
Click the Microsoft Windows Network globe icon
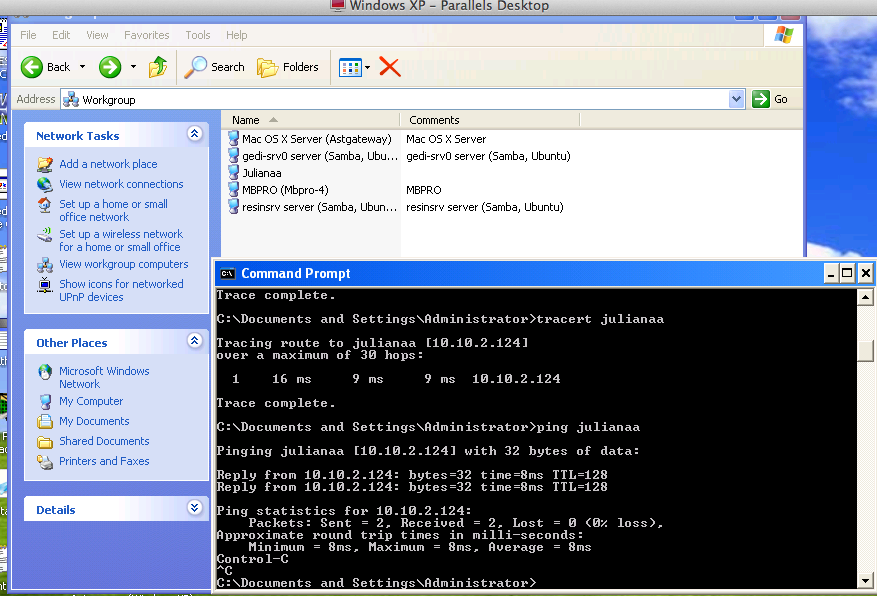pos(45,372)
